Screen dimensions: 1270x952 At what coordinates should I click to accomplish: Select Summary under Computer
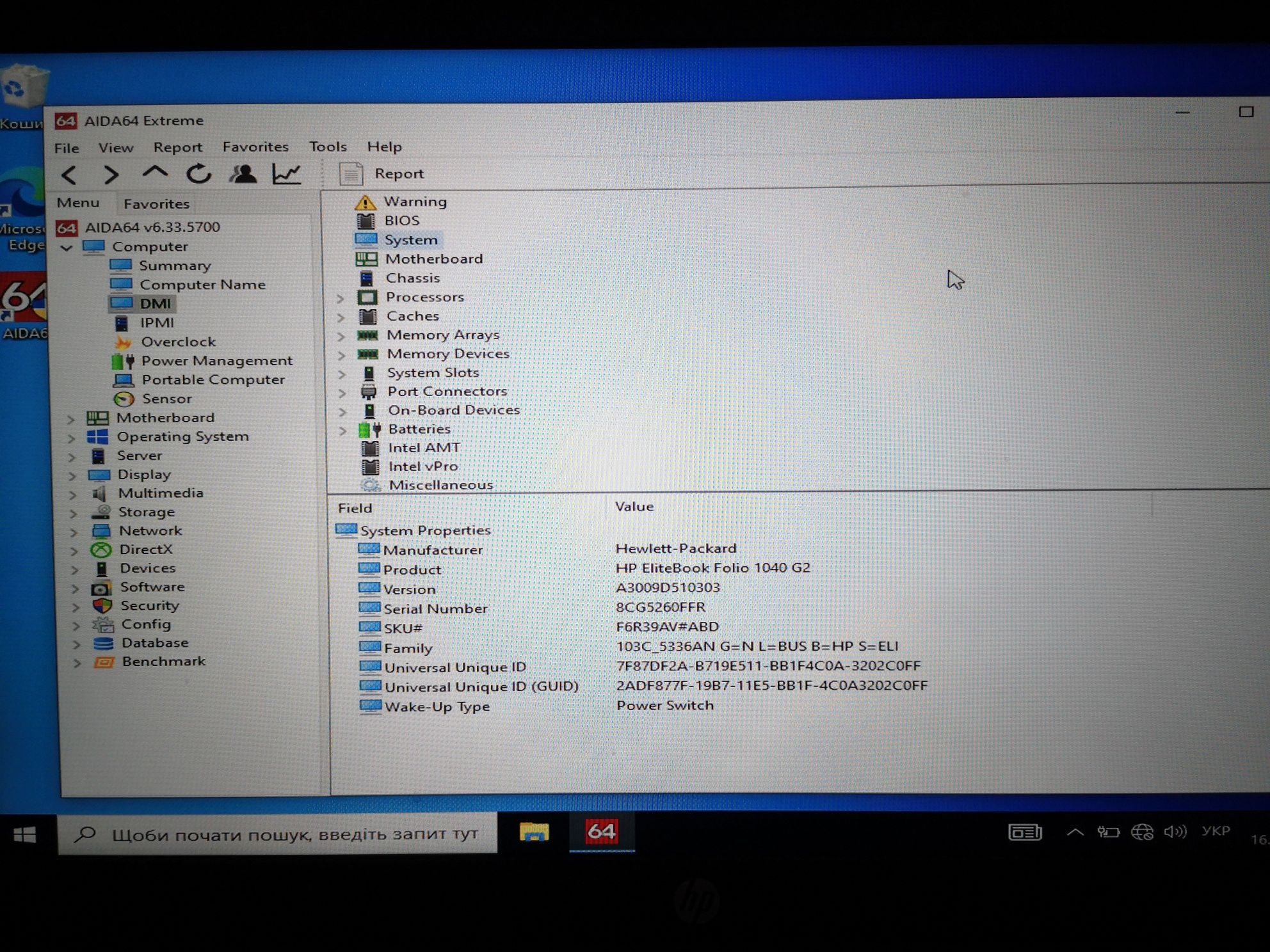175,266
